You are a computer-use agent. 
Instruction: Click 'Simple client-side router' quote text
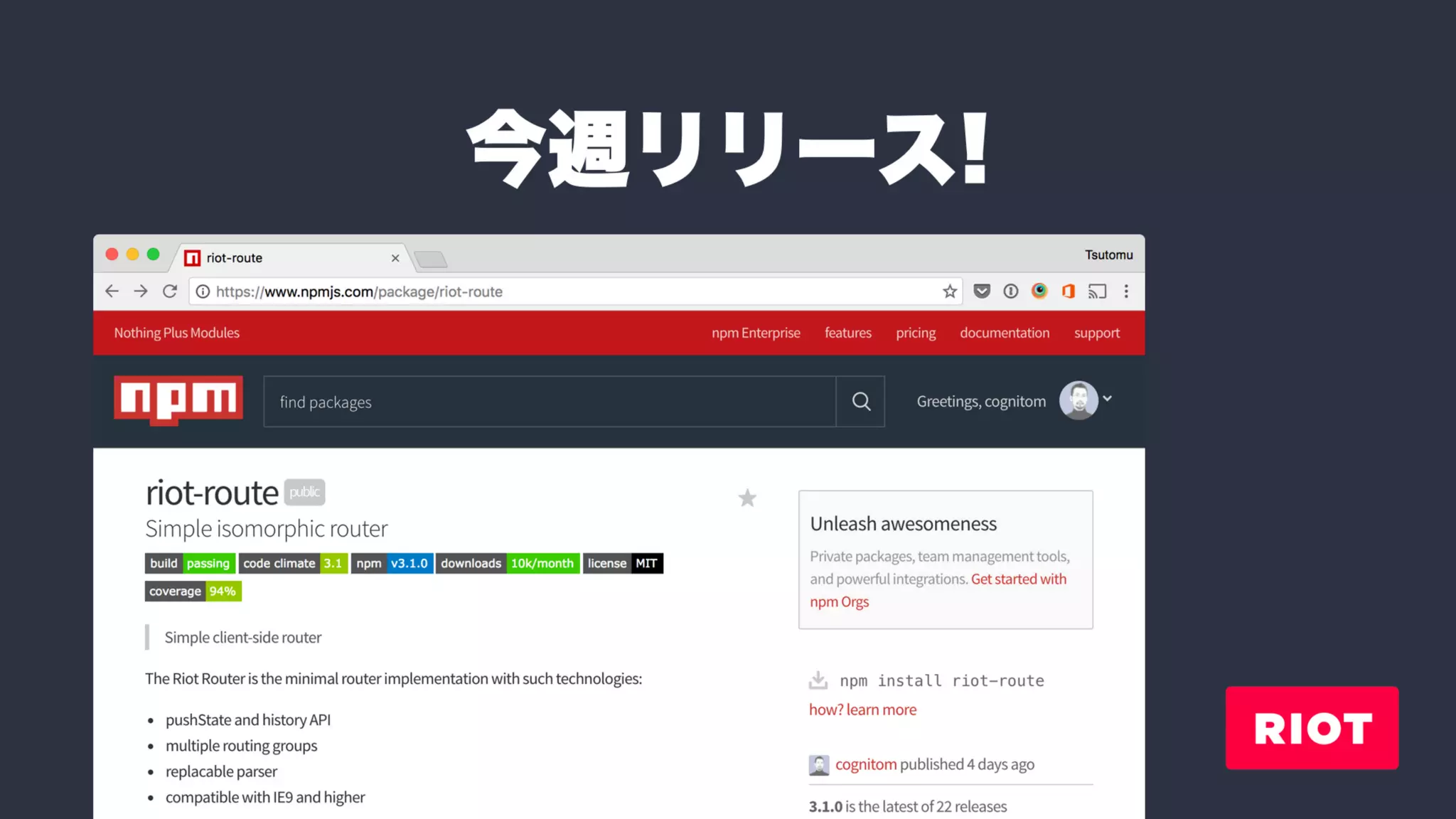pos(243,638)
